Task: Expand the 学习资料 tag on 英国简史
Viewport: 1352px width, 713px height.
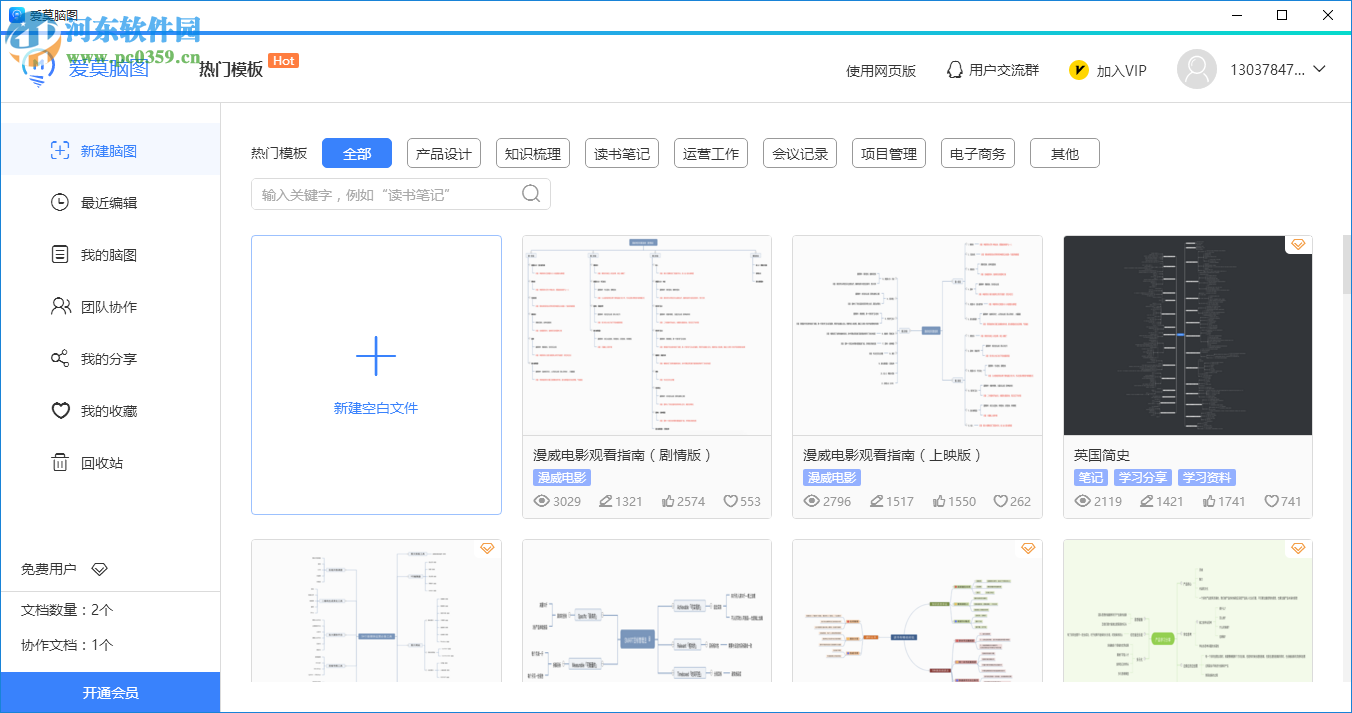Action: 1204,477
